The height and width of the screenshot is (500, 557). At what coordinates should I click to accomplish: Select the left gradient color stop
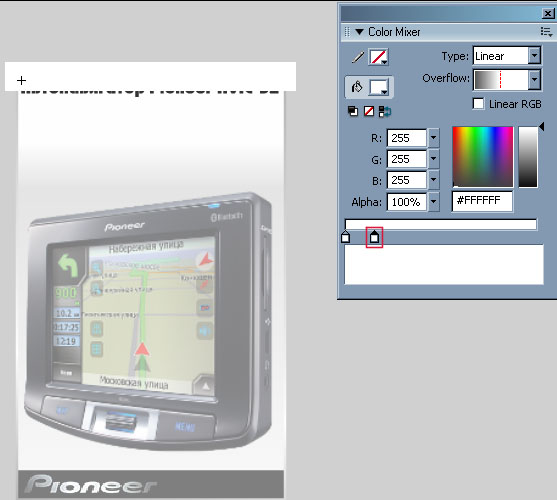(345, 237)
